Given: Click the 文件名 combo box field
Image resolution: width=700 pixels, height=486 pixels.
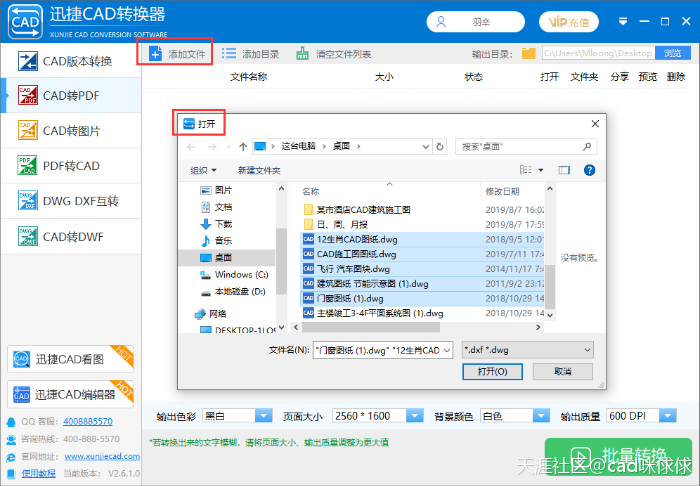Looking at the screenshot, I should [x=383, y=350].
